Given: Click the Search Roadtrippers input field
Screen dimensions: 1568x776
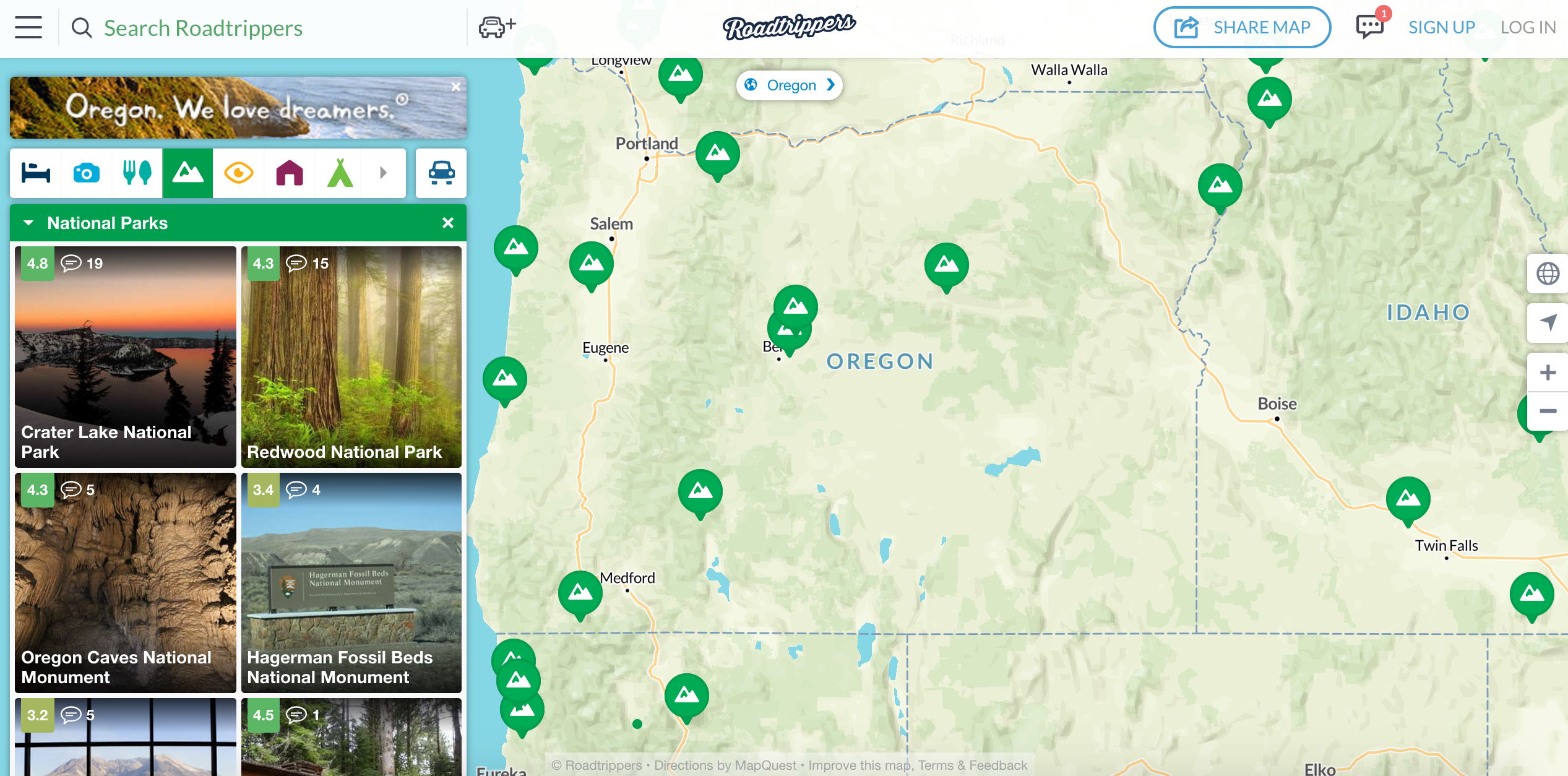Looking at the screenshot, I should (272, 28).
